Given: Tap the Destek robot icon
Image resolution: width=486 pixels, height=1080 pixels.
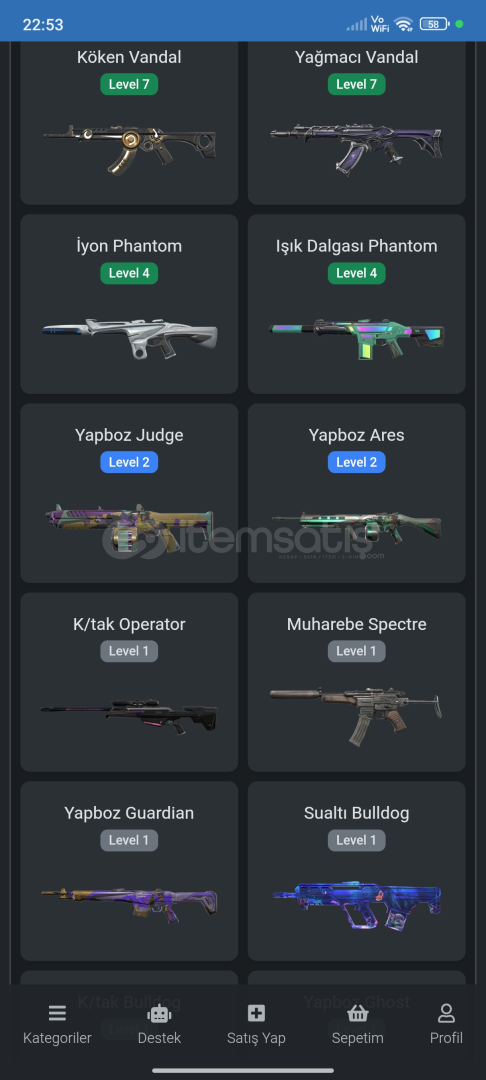Looking at the screenshot, I should tap(159, 1013).
